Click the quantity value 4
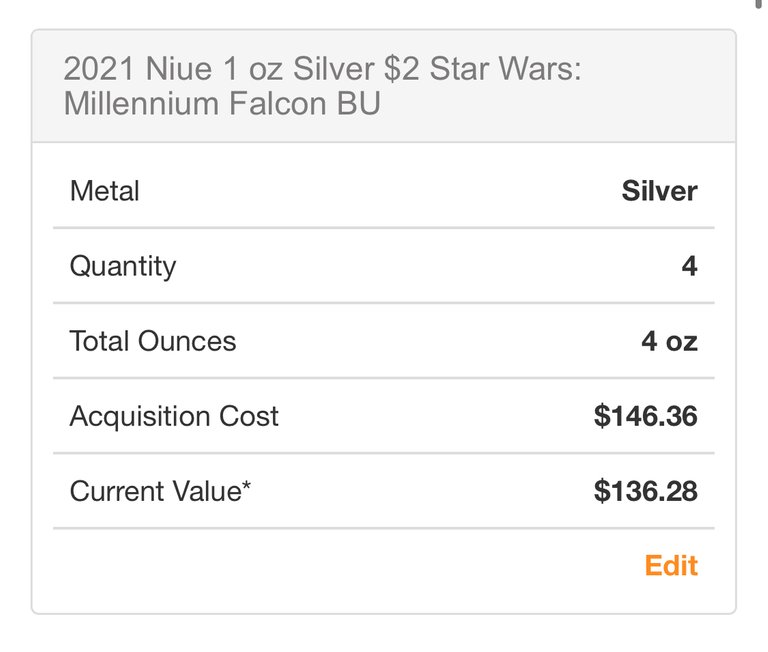768x652 pixels. click(x=689, y=266)
